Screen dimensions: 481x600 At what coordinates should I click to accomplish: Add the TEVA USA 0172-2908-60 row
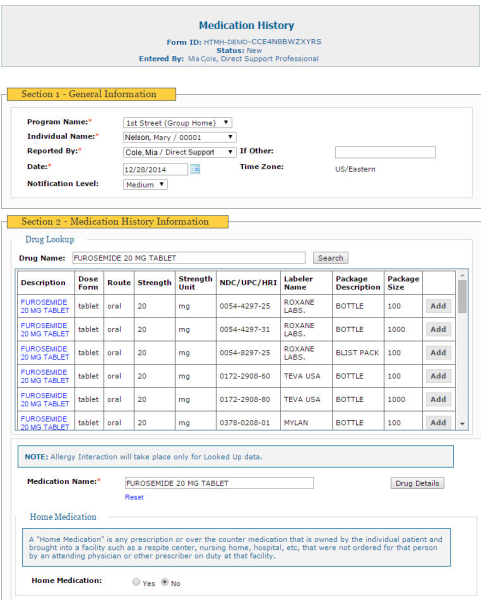pos(439,376)
